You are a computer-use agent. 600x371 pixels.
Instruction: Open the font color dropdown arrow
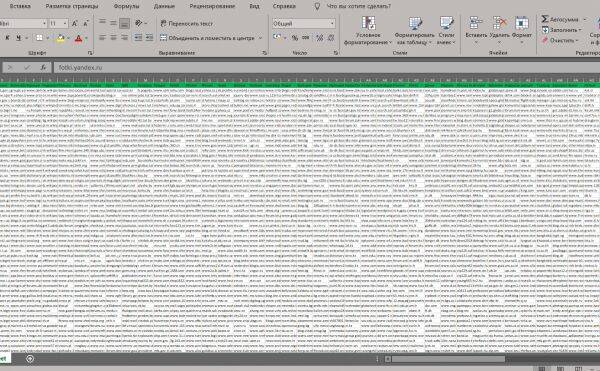pyautogui.click(x=86, y=38)
